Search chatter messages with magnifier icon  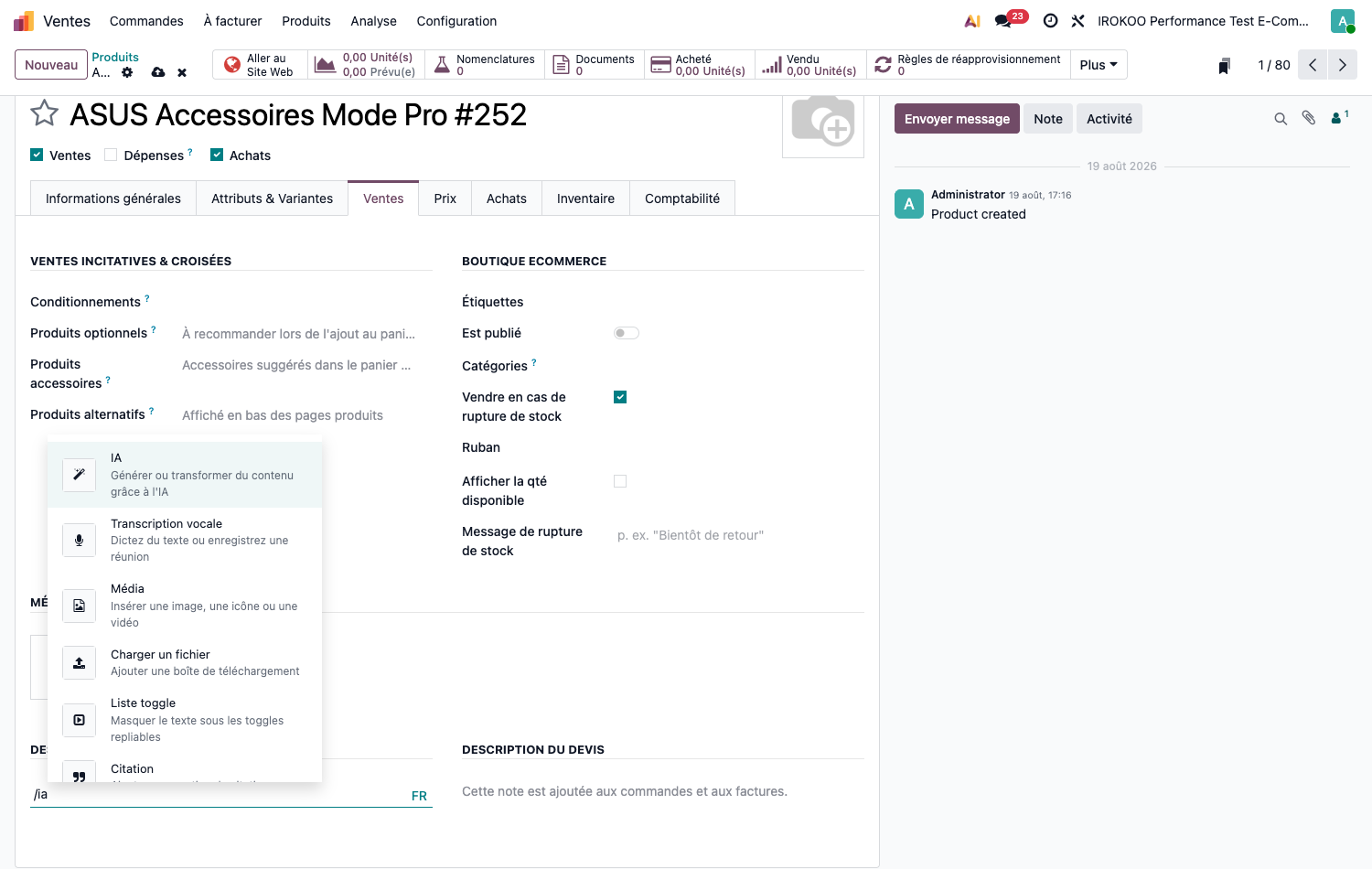[x=1281, y=119]
